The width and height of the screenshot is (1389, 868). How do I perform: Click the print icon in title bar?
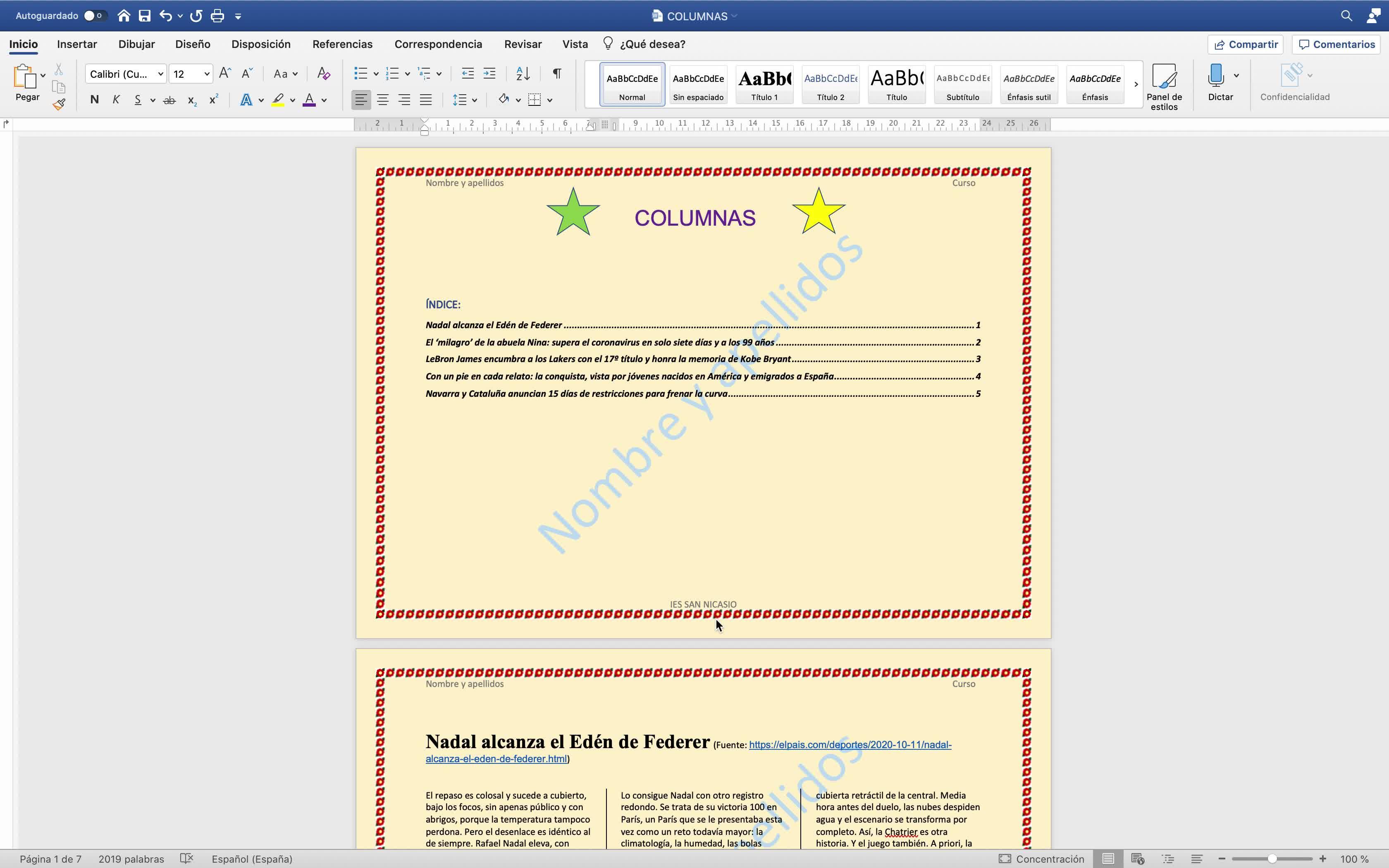click(x=217, y=16)
